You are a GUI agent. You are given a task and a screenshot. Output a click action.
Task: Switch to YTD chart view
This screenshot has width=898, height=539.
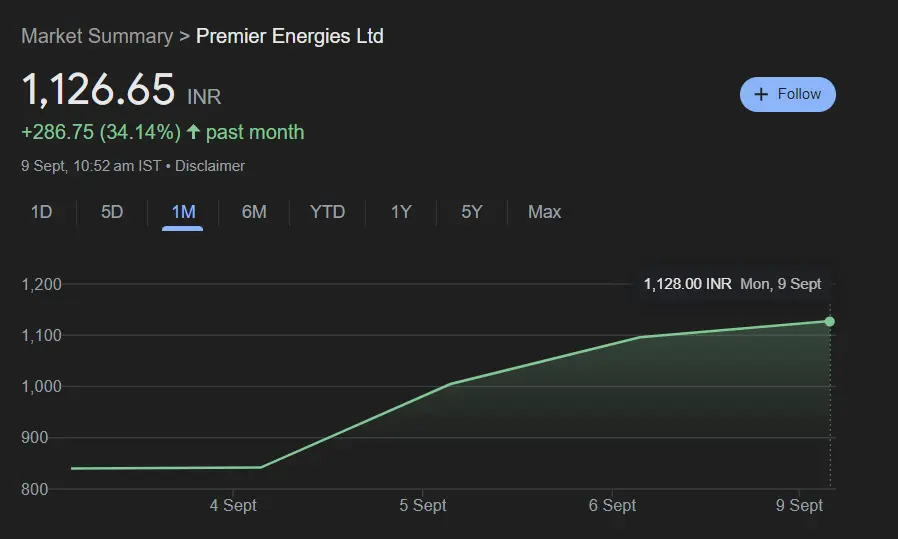327,212
